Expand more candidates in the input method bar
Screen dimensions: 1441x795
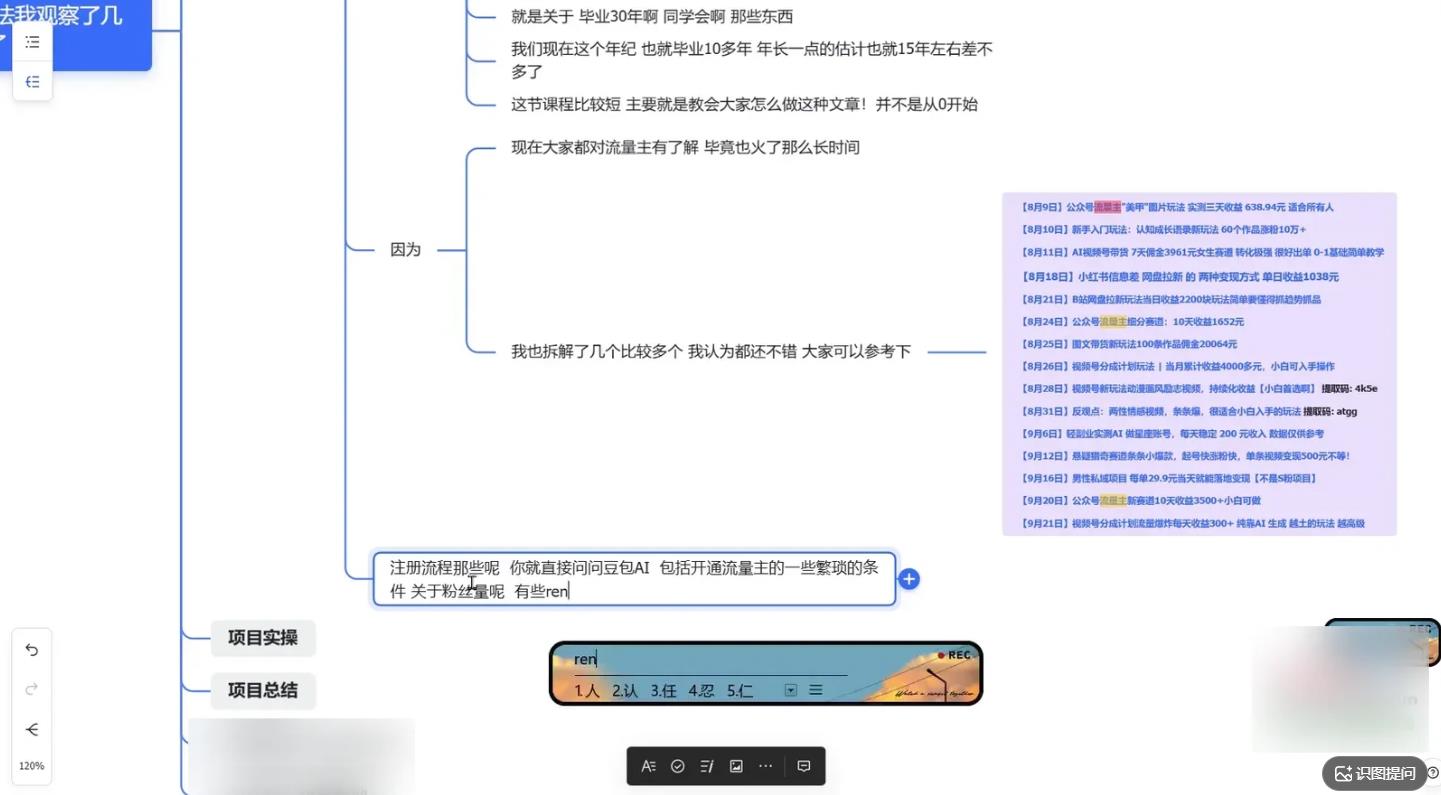pos(791,690)
